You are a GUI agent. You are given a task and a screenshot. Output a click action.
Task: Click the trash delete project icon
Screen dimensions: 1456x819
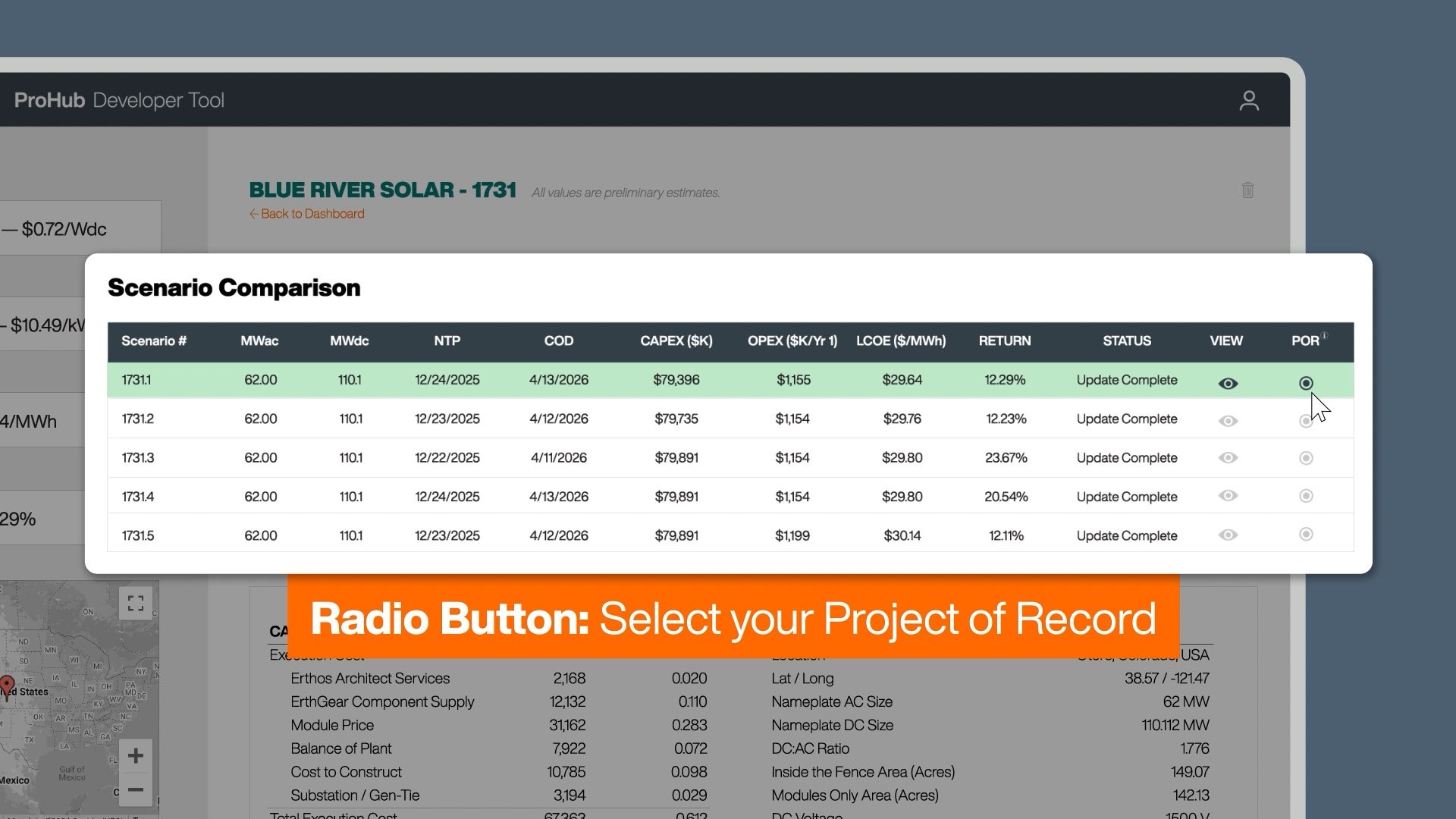point(1247,190)
